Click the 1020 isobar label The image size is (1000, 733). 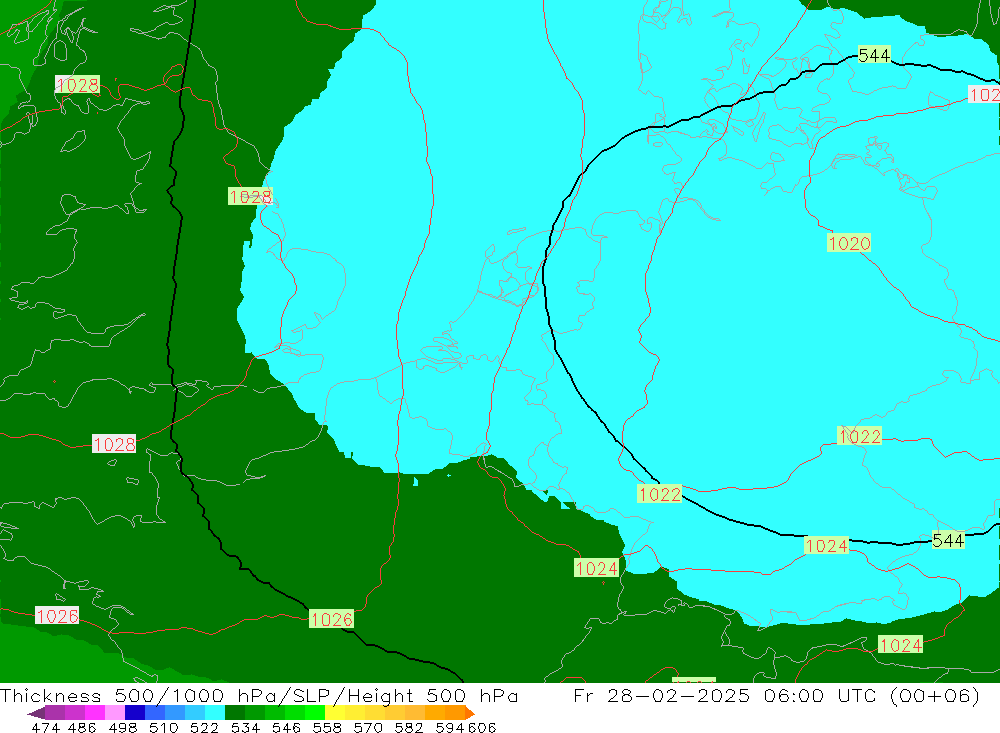pyautogui.click(x=849, y=243)
